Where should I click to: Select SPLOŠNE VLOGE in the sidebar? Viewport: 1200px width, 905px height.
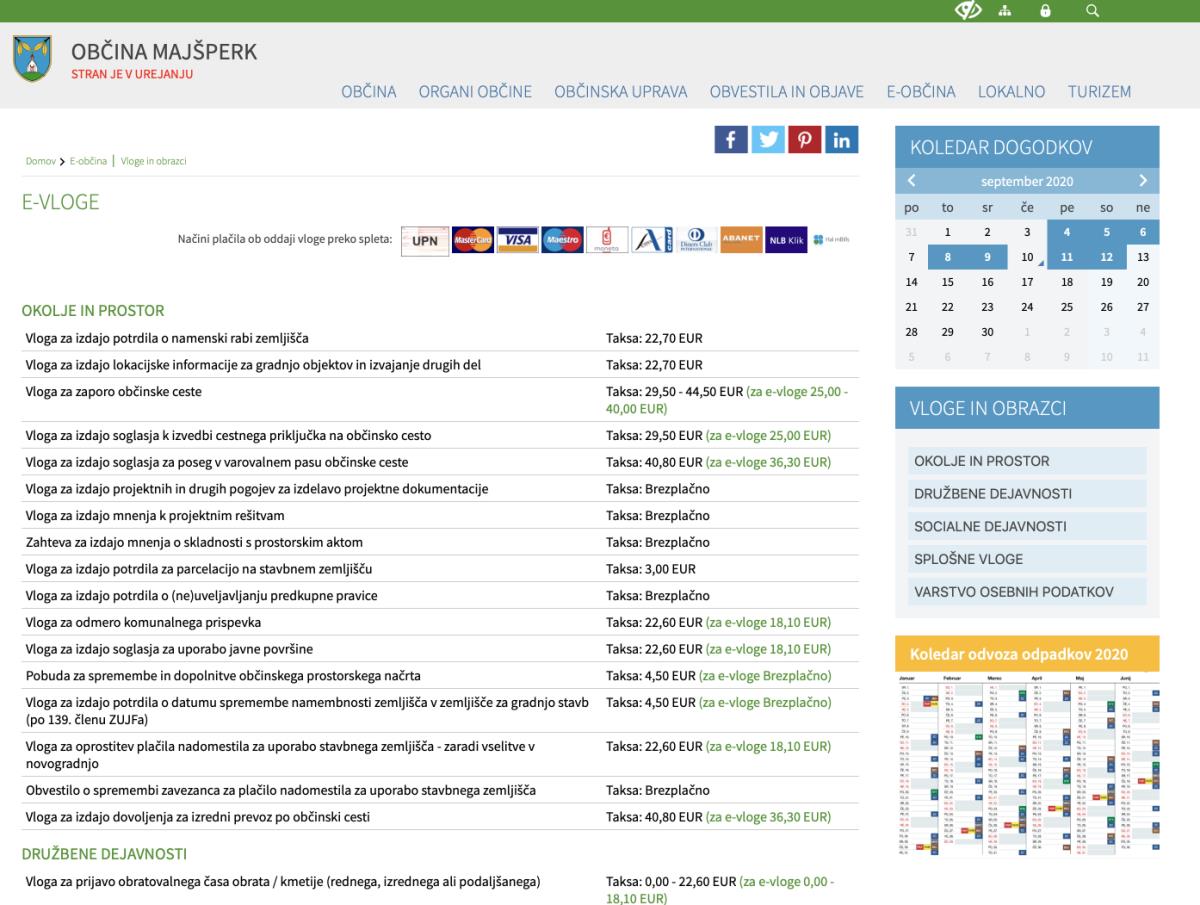click(x=1026, y=559)
